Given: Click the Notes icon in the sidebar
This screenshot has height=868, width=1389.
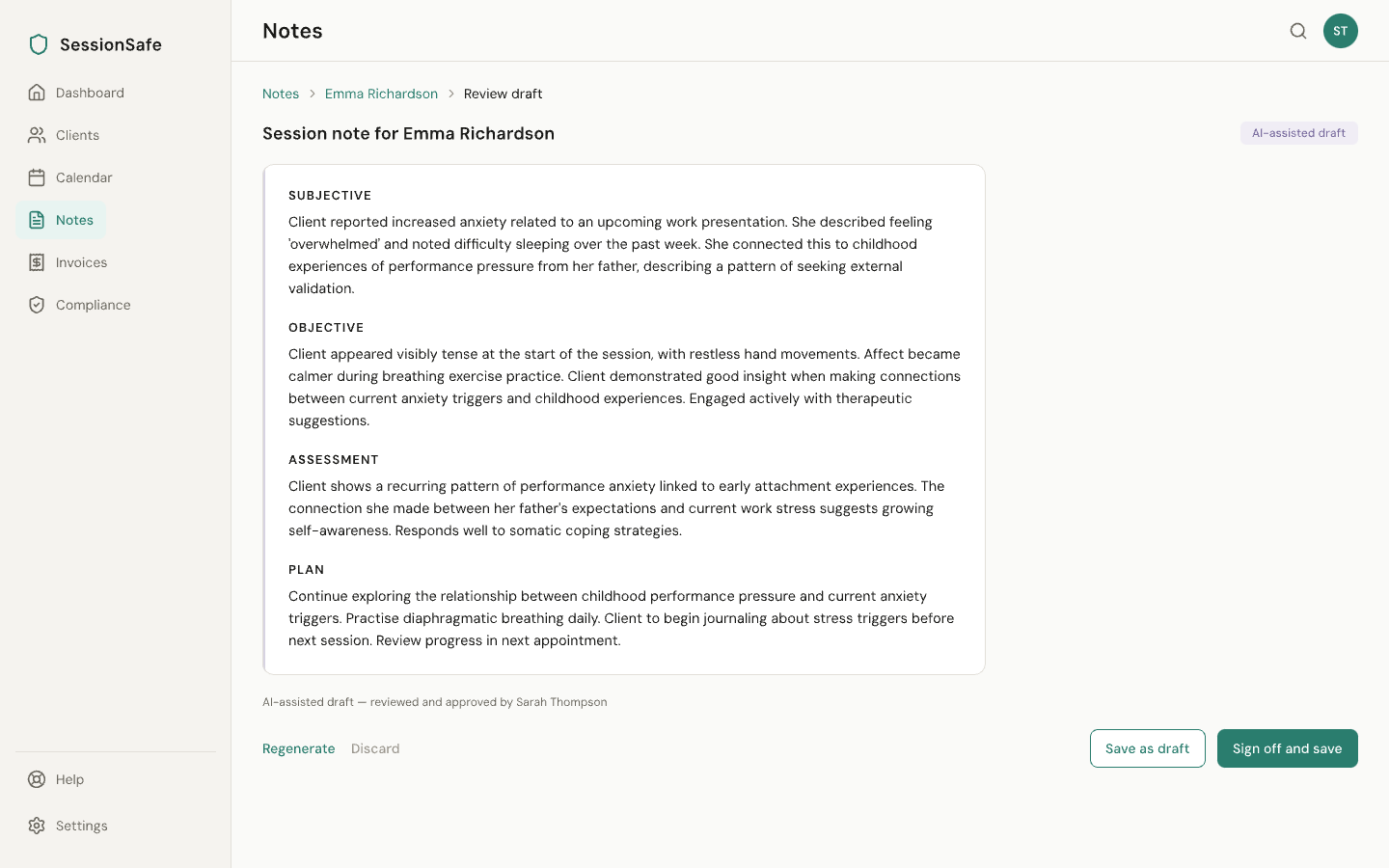Looking at the screenshot, I should [37, 220].
